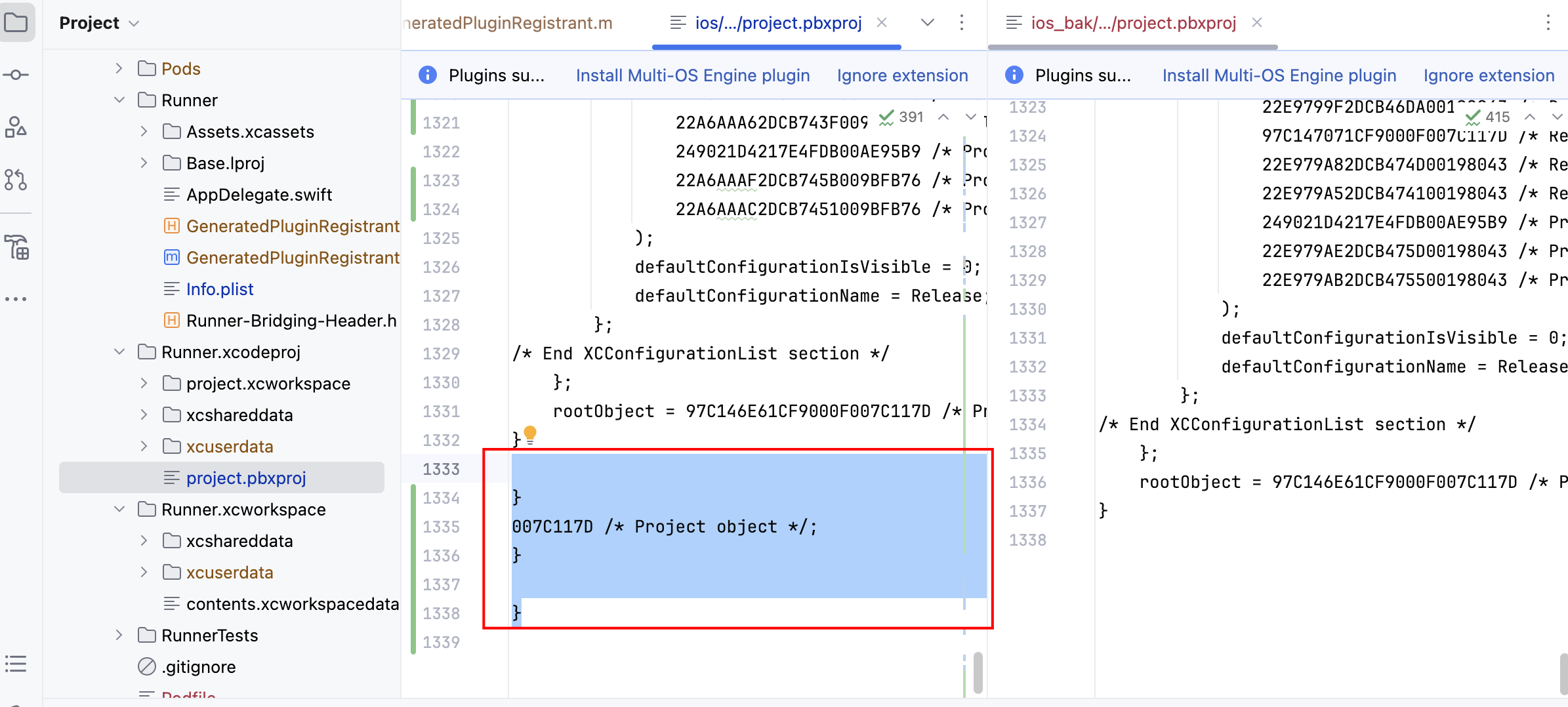
Task: Click the left editor vertical scrollbar thumb
Action: pos(978,672)
